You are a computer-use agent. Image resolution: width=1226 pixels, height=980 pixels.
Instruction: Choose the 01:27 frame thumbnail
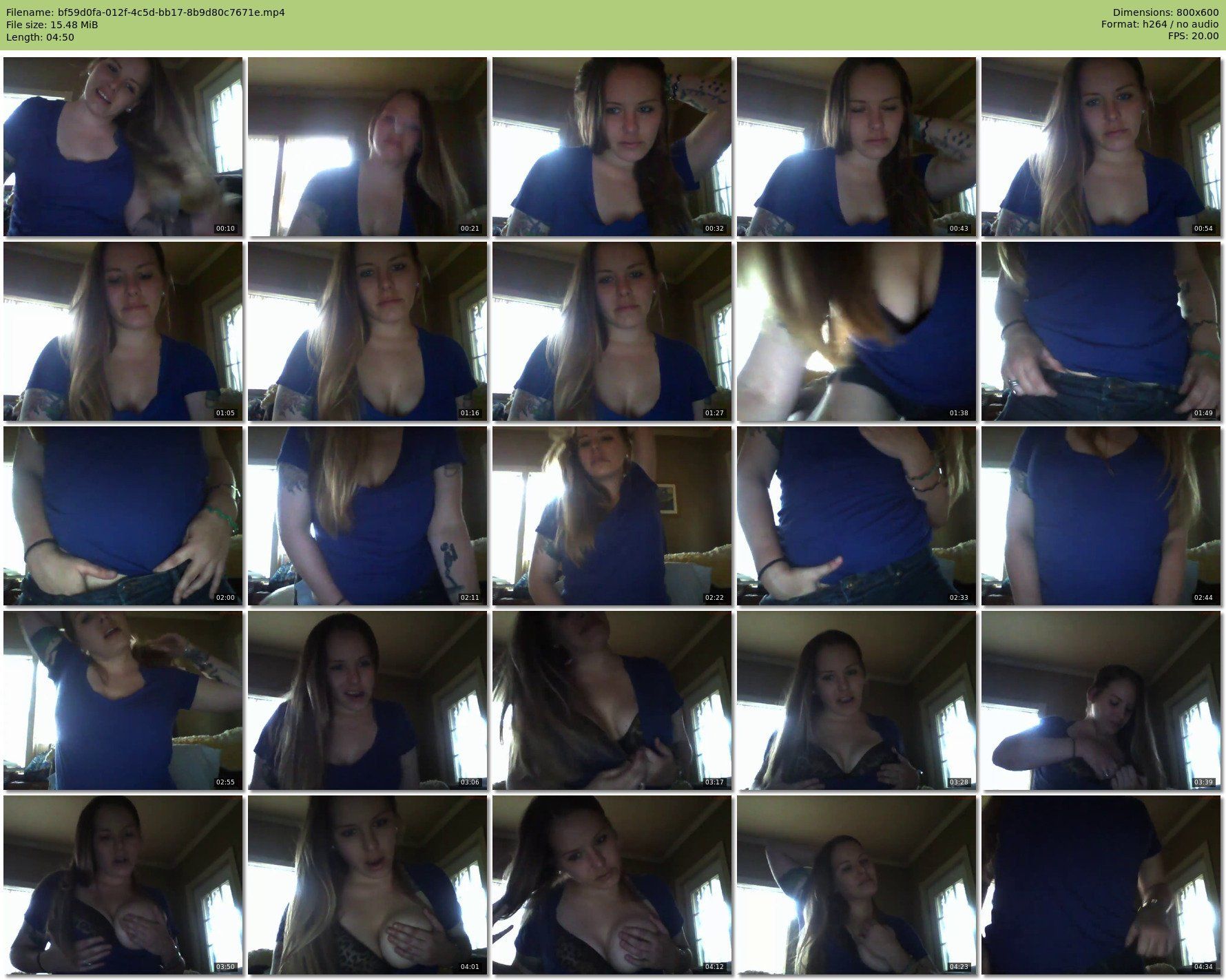click(x=612, y=331)
